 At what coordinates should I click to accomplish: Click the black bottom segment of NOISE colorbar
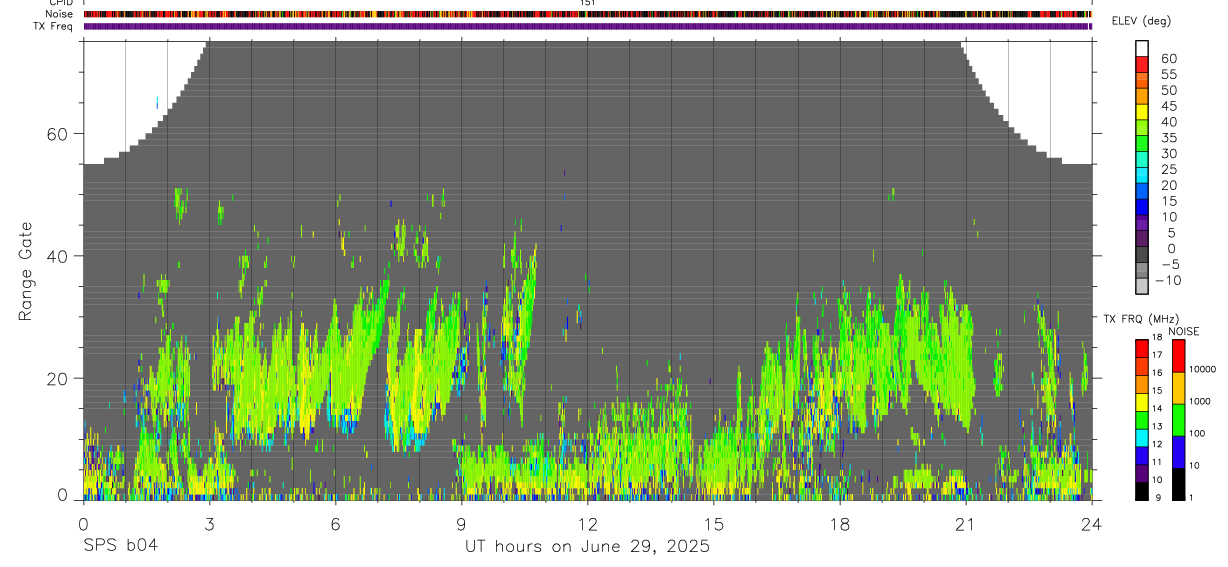tap(1178, 484)
